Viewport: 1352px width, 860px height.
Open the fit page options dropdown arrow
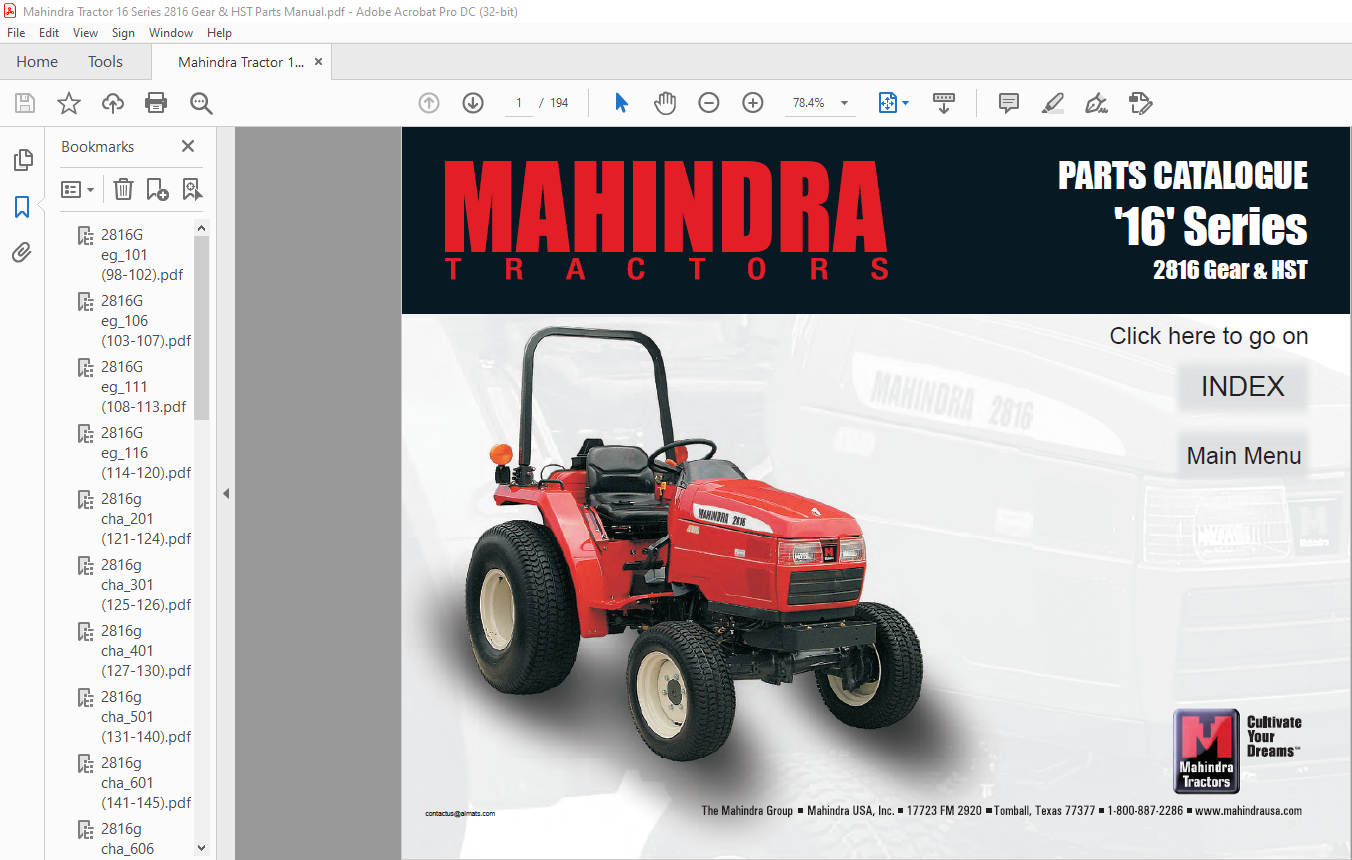click(906, 103)
